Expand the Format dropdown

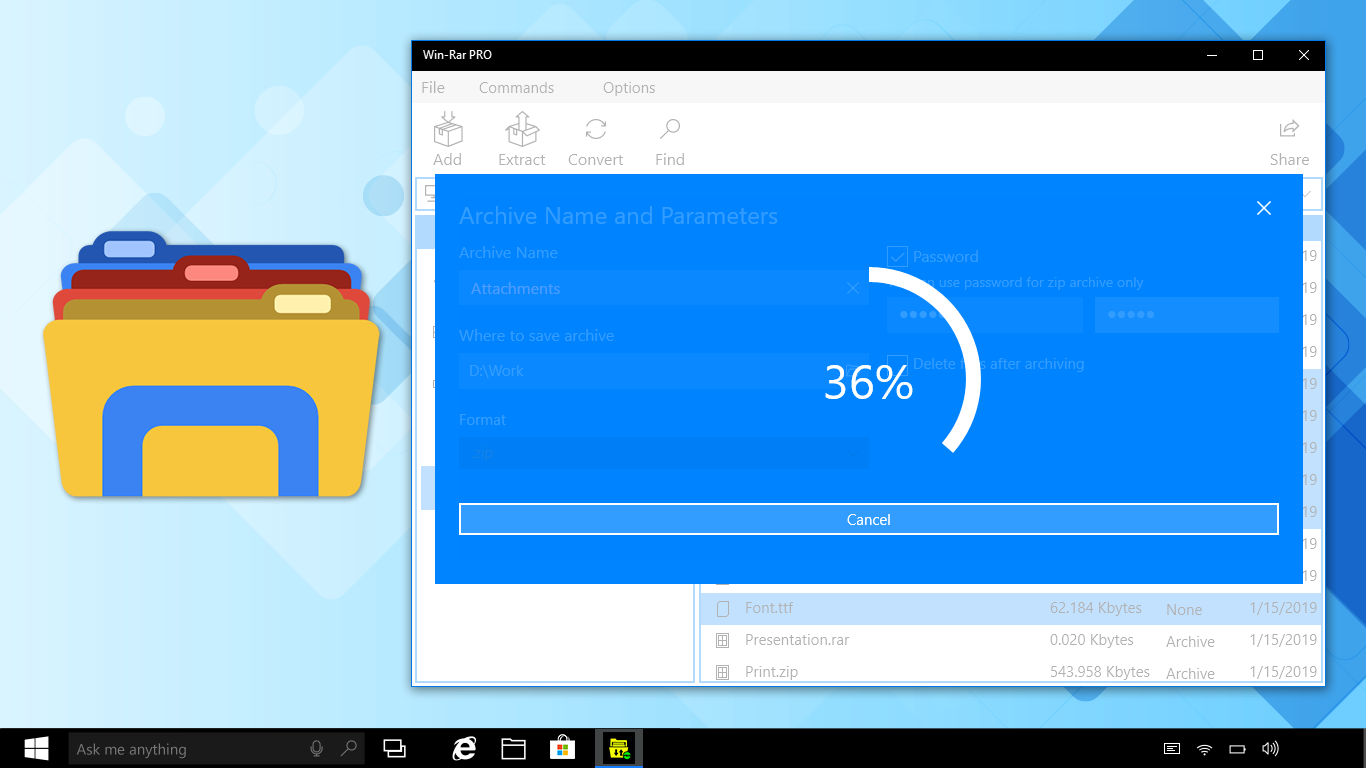tap(663, 454)
